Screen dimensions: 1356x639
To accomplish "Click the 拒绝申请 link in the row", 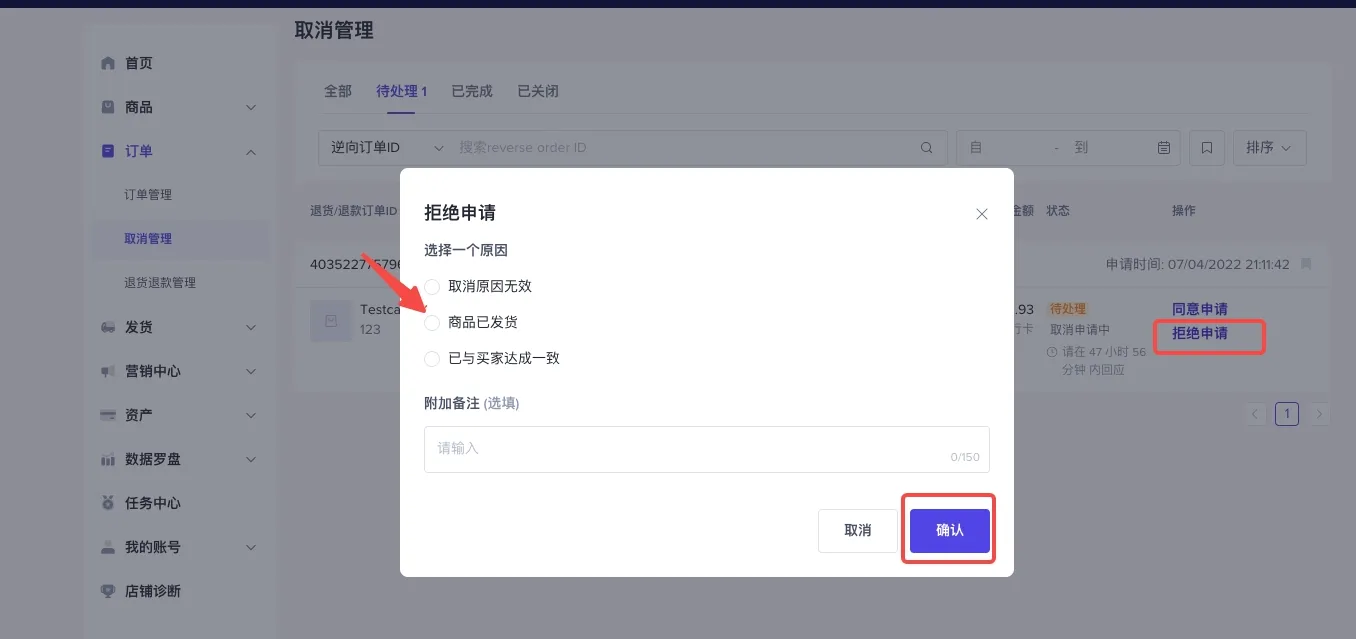I will pos(1200,333).
